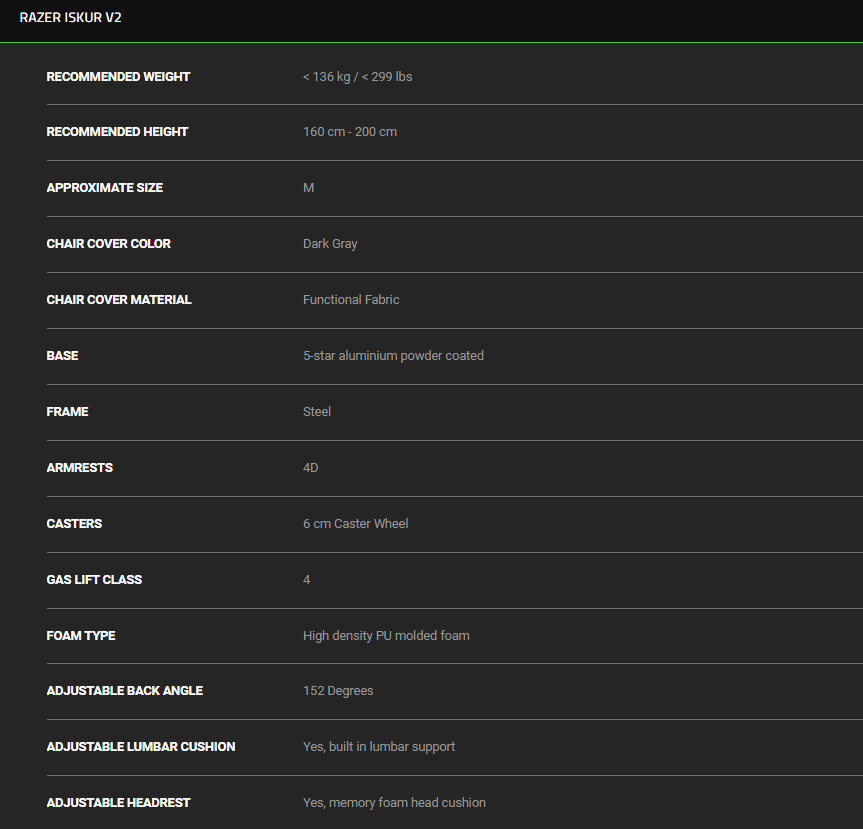863x829 pixels.
Task: Select the Recommended Height label
Action: click(117, 132)
